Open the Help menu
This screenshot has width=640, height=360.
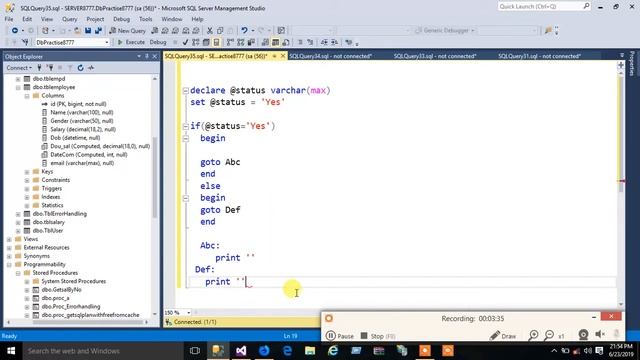click(197, 19)
